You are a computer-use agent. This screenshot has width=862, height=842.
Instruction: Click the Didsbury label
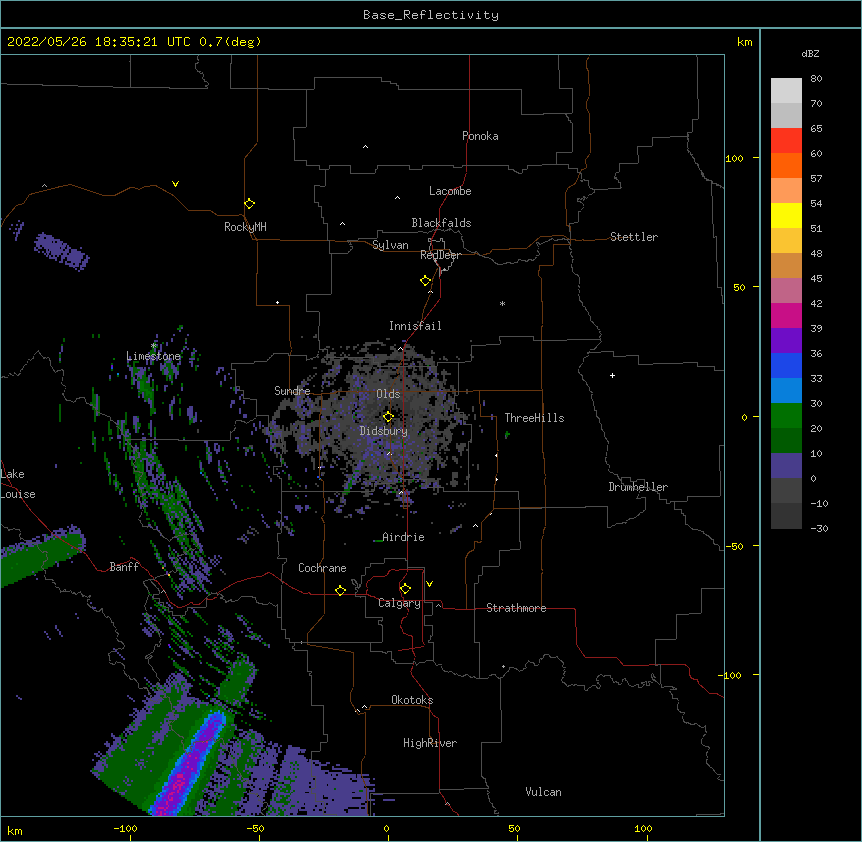point(384,431)
